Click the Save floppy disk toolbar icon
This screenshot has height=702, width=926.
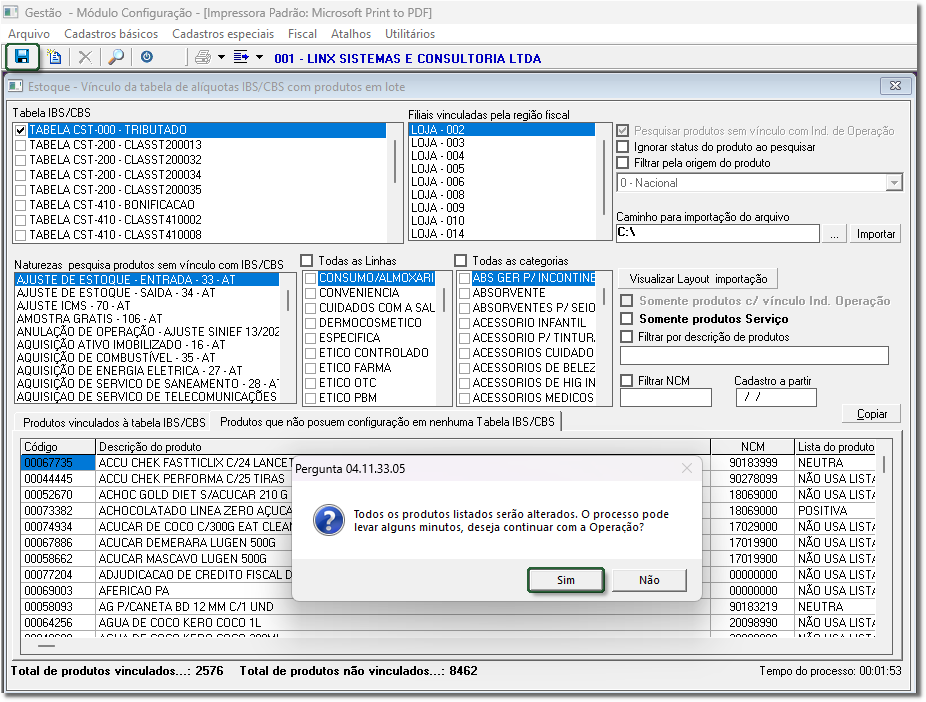point(22,57)
